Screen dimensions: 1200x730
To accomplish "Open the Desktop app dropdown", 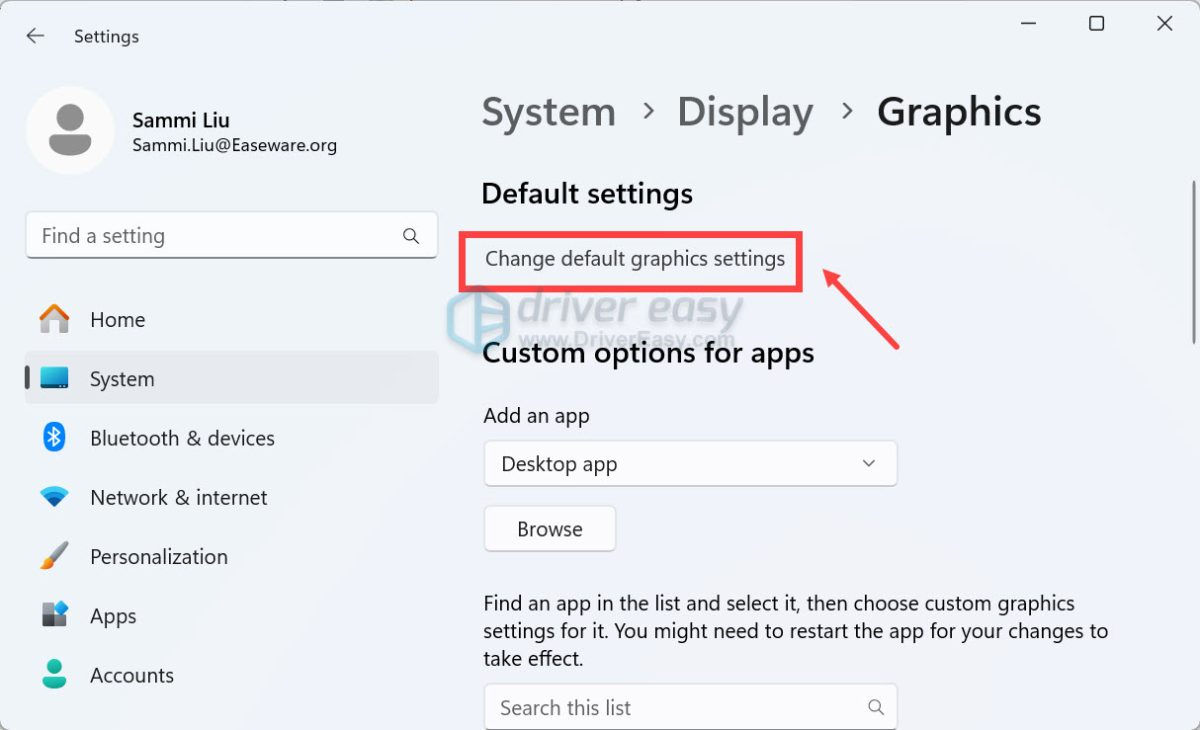I will click(x=690, y=463).
